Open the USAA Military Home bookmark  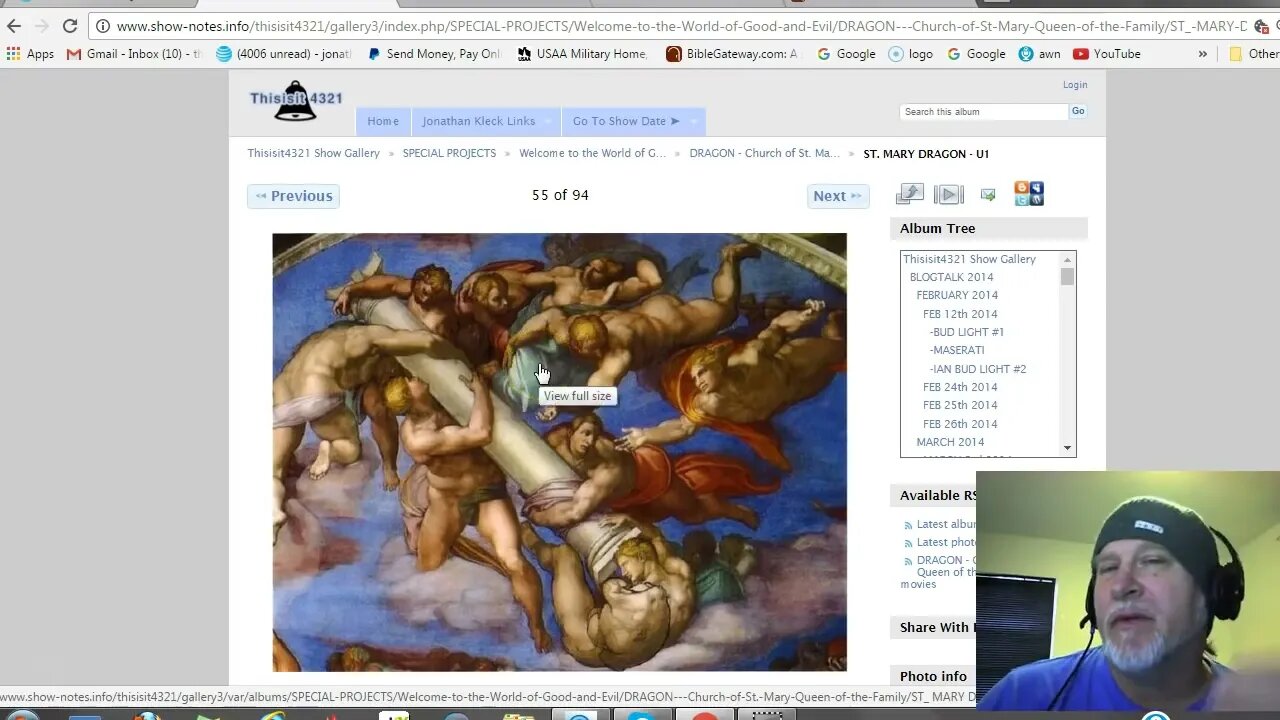(x=582, y=54)
